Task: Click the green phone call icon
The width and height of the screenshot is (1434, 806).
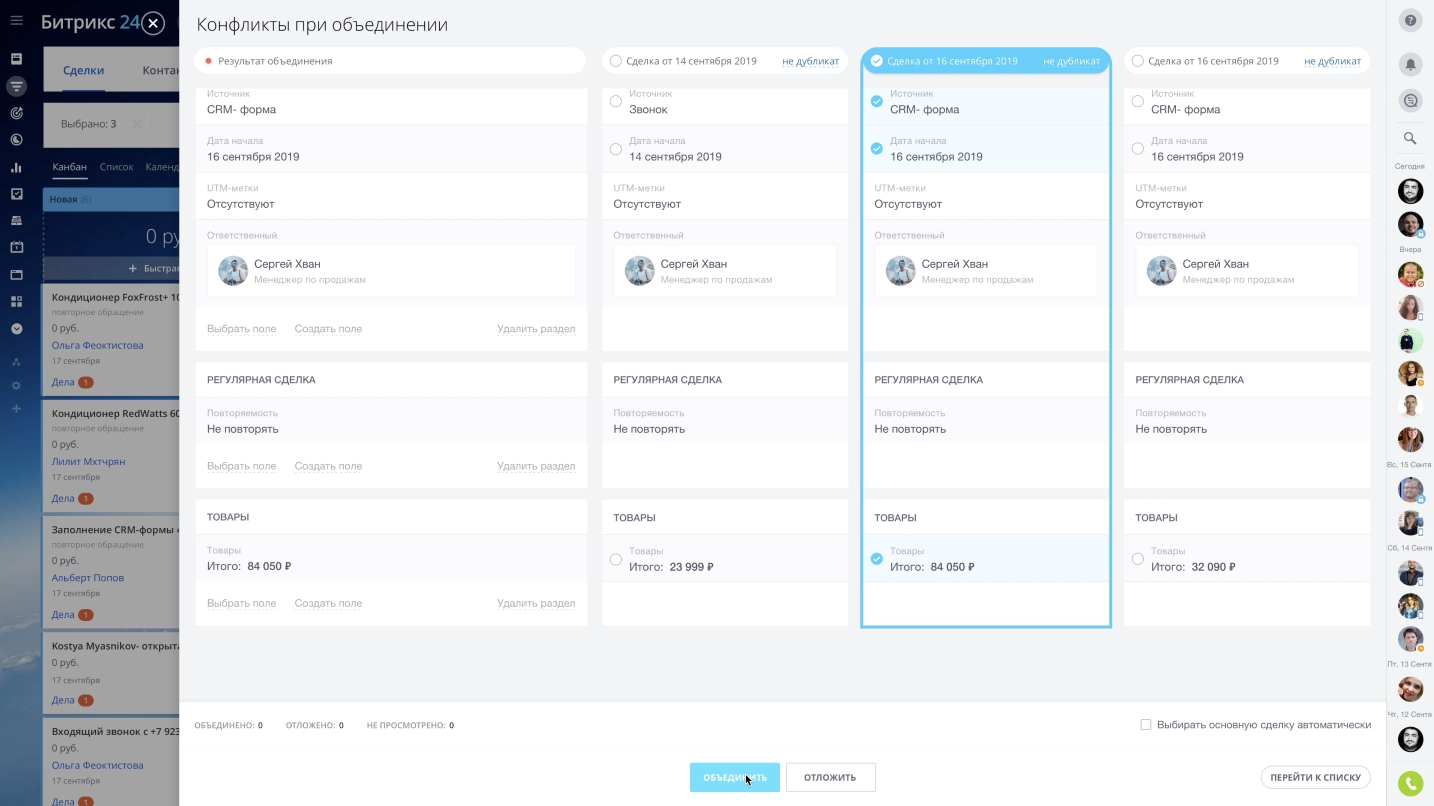Action: pyautogui.click(x=1410, y=784)
